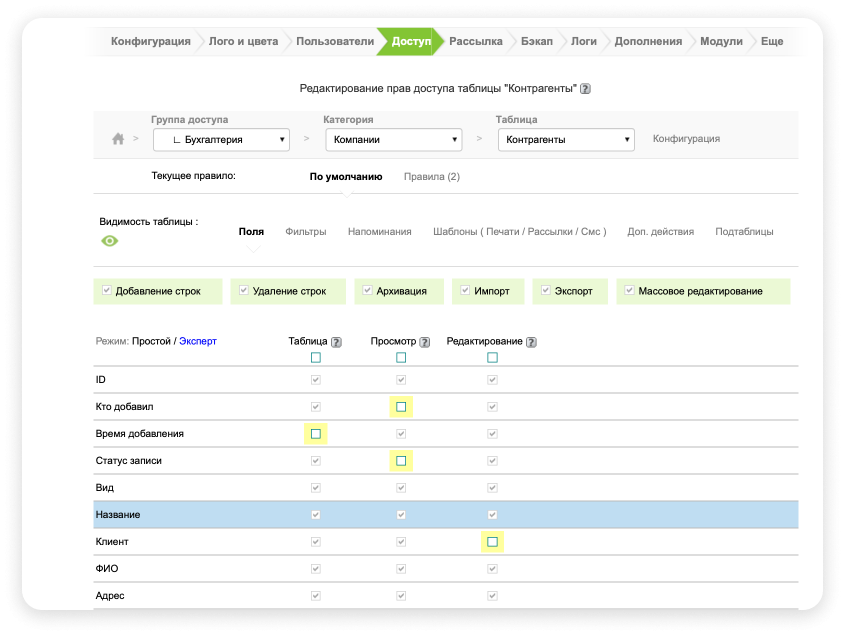Open help icon beside Таблица column
Viewport: 845px width, 636px height.
(x=337, y=342)
